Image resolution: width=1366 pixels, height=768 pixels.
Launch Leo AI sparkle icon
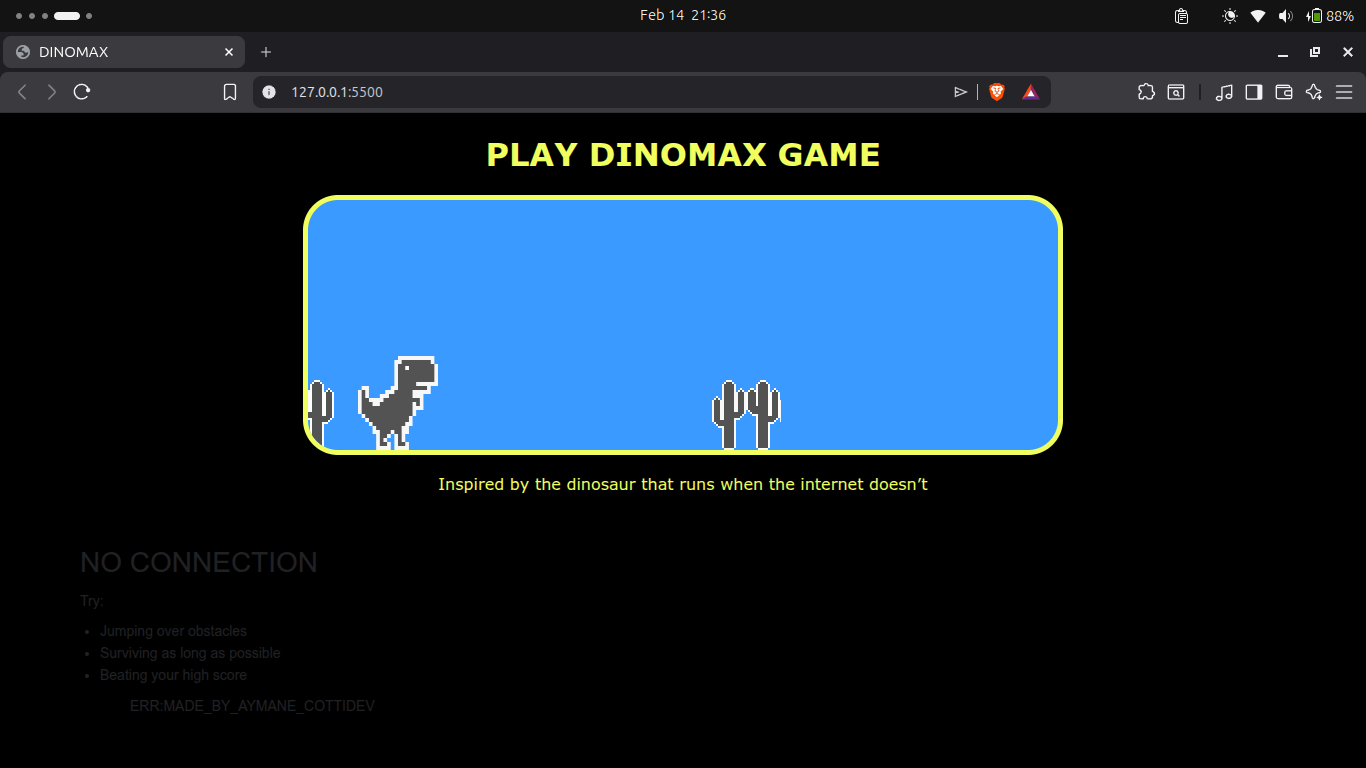coord(1314,92)
